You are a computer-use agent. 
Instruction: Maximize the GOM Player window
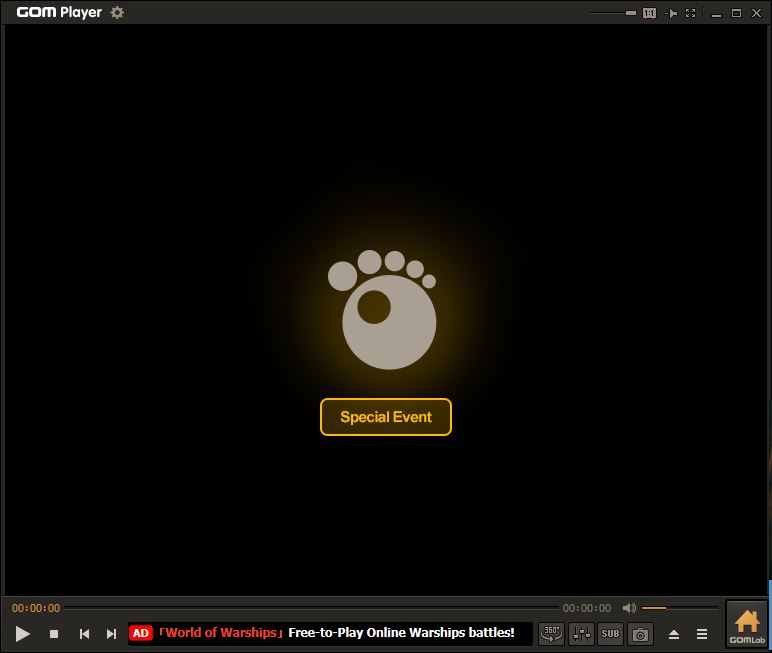click(736, 13)
